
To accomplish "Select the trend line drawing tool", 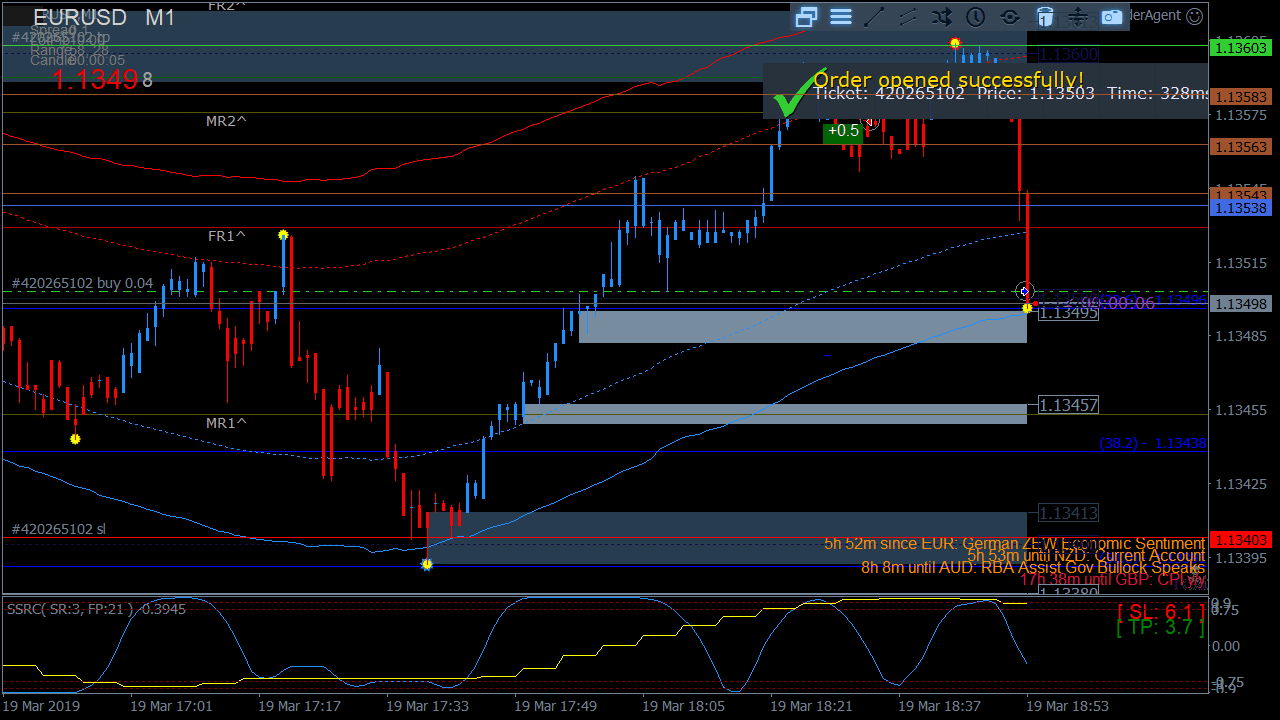I will 874,16.
